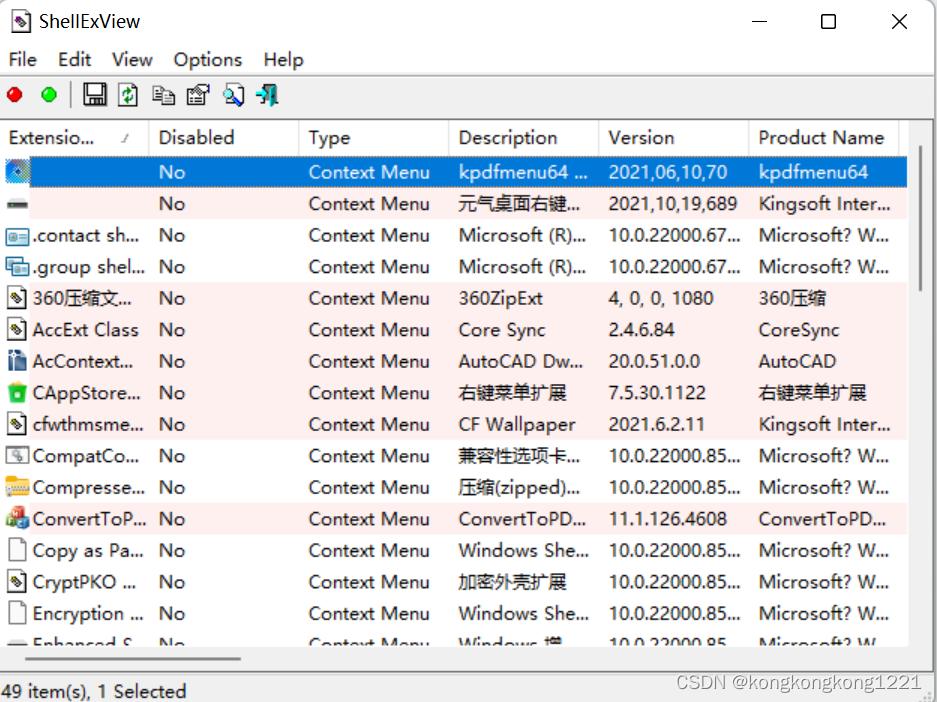937x702 pixels.
Task: Click the status bar item count text
Action: pos(94,691)
